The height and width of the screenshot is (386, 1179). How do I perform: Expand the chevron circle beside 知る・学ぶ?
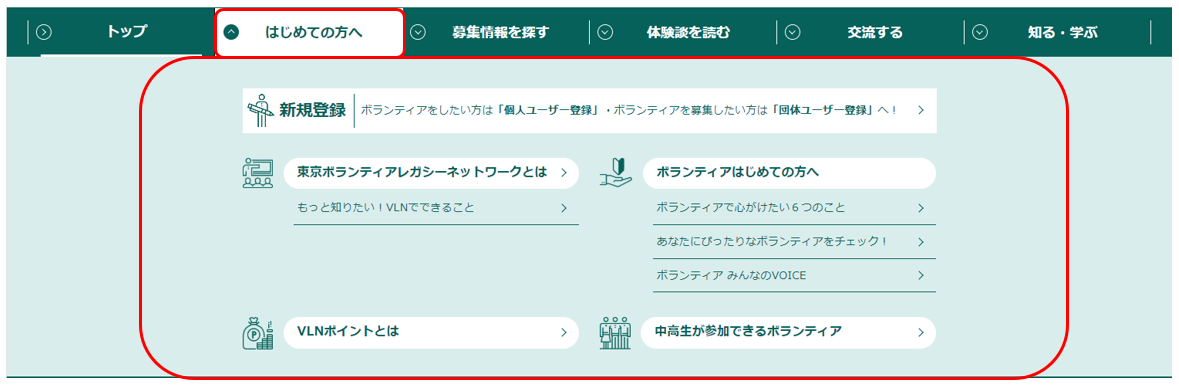pyautogui.click(x=979, y=32)
